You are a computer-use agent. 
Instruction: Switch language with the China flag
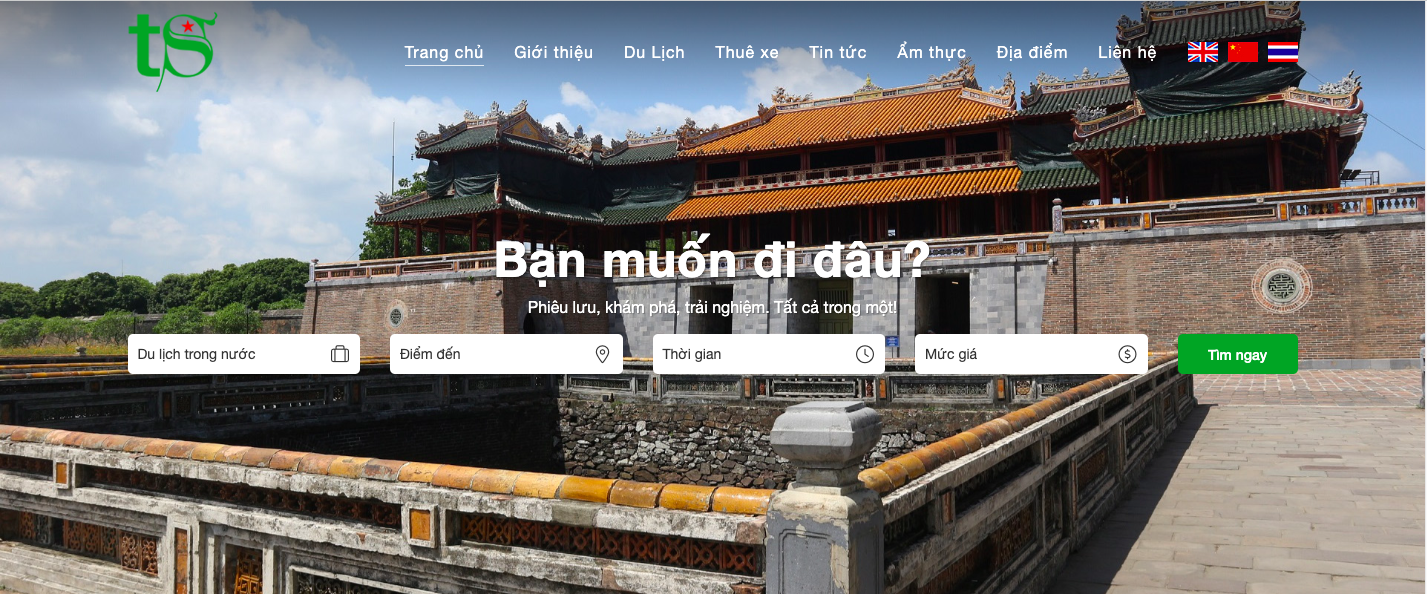1243,52
